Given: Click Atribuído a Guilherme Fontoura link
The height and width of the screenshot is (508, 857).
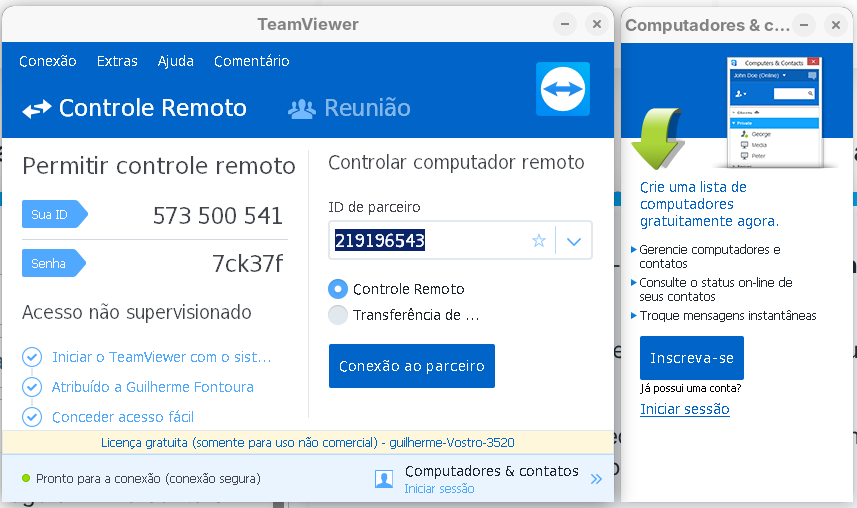Looking at the screenshot, I should [152, 387].
